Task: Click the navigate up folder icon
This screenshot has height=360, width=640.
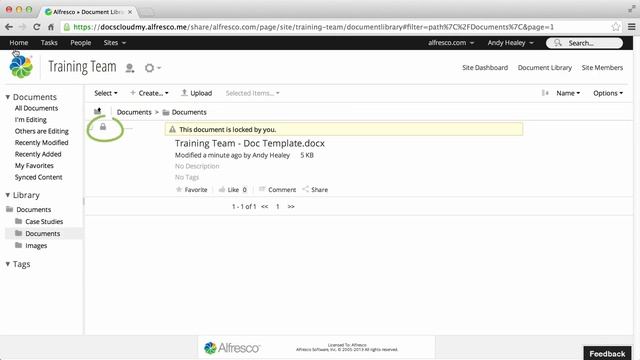Action: tap(98, 111)
